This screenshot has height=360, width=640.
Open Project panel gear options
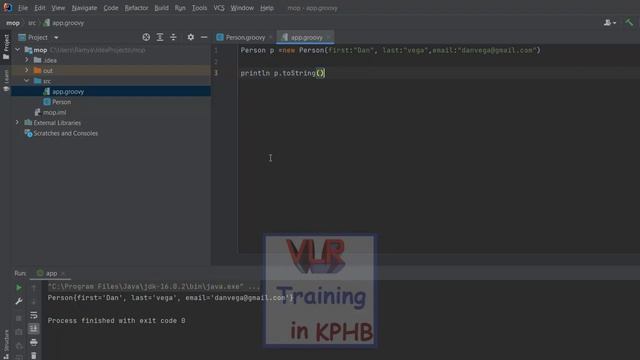191,37
